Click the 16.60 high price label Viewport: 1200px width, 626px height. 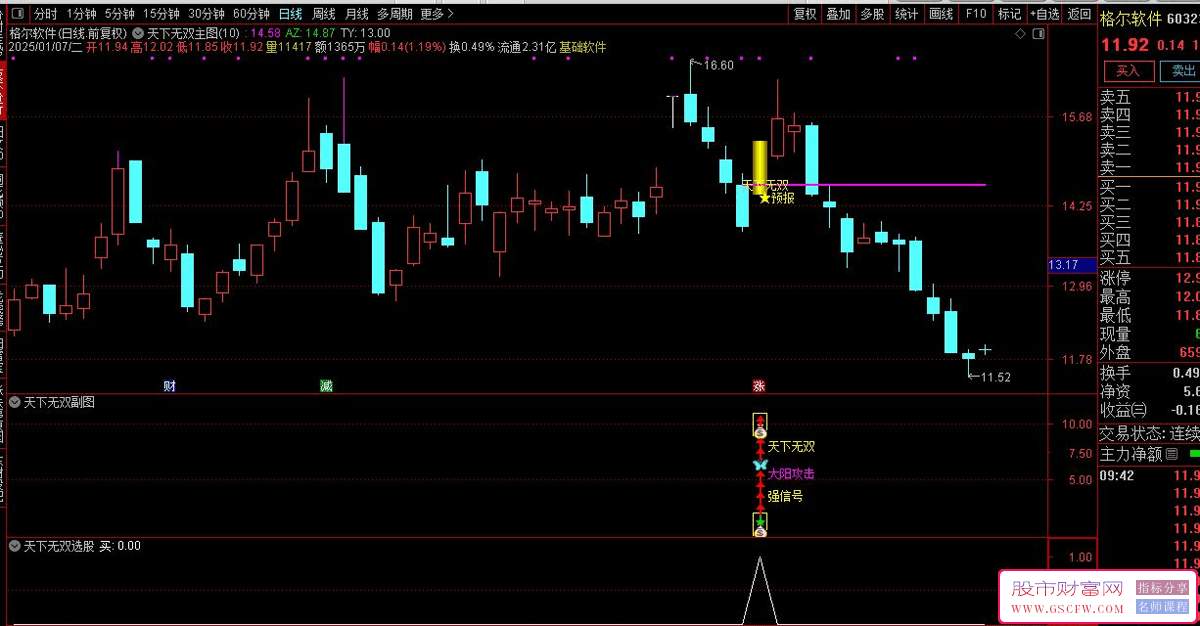[x=718, y=65]
